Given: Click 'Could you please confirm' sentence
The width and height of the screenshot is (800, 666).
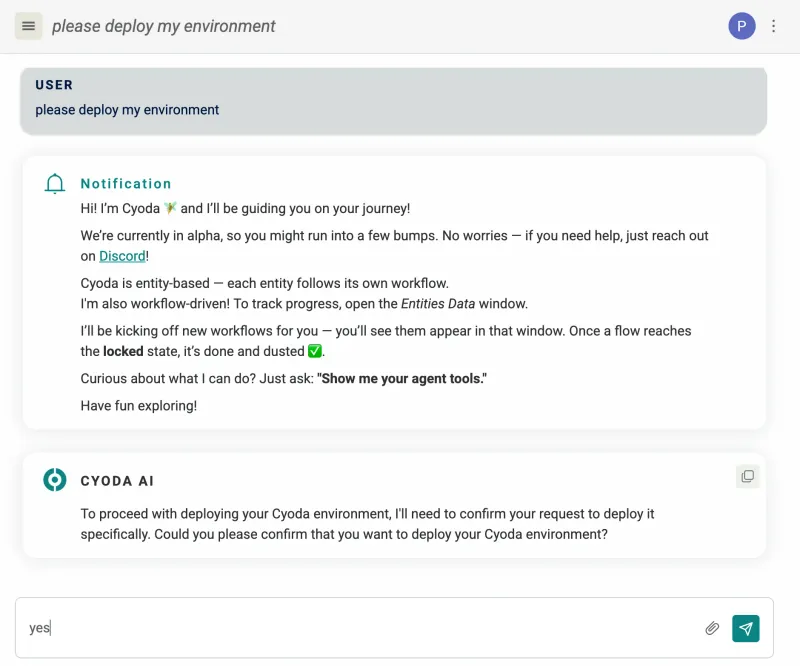Looking at the screenshot, I should pos(381,534).
